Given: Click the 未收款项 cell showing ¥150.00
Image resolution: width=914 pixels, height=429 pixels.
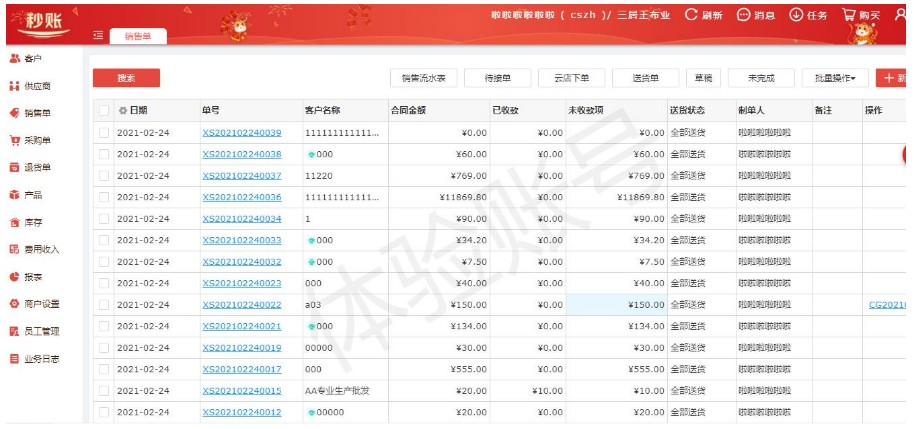Looking at the screenshot, I should [616, 305].
